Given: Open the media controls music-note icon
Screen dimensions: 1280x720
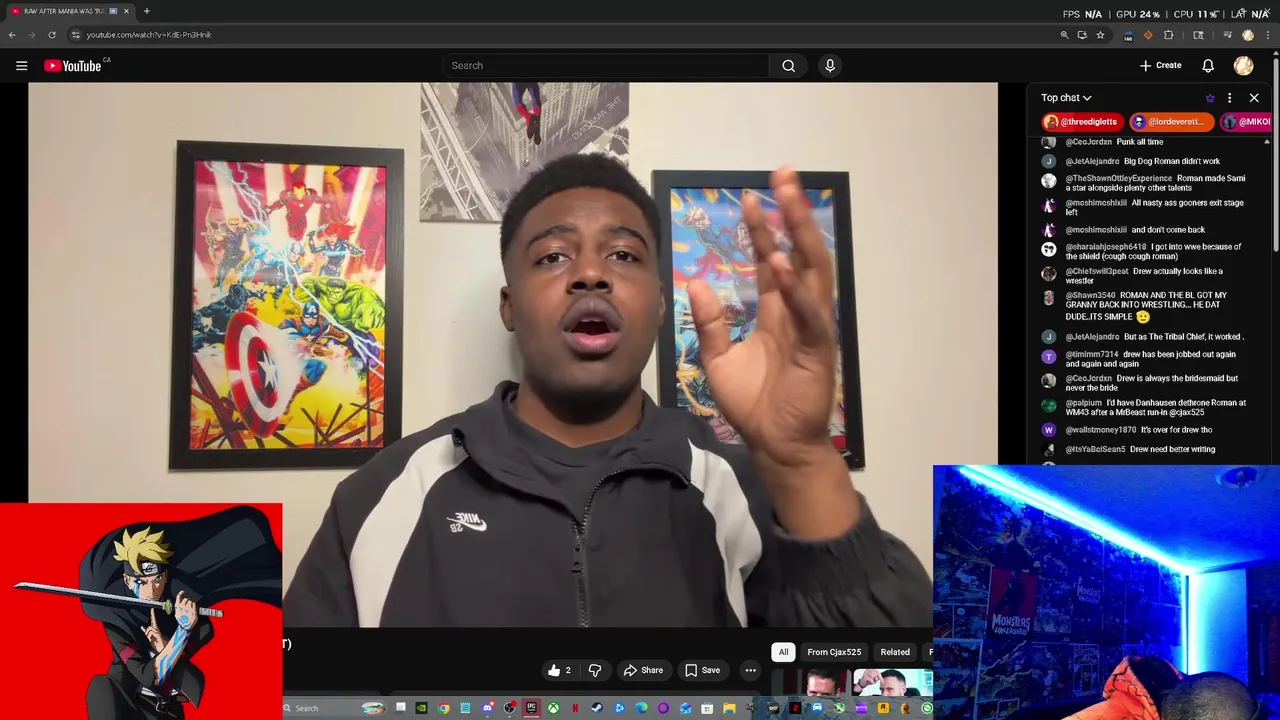Looking at the screenshot, I should pos(1228,34).
